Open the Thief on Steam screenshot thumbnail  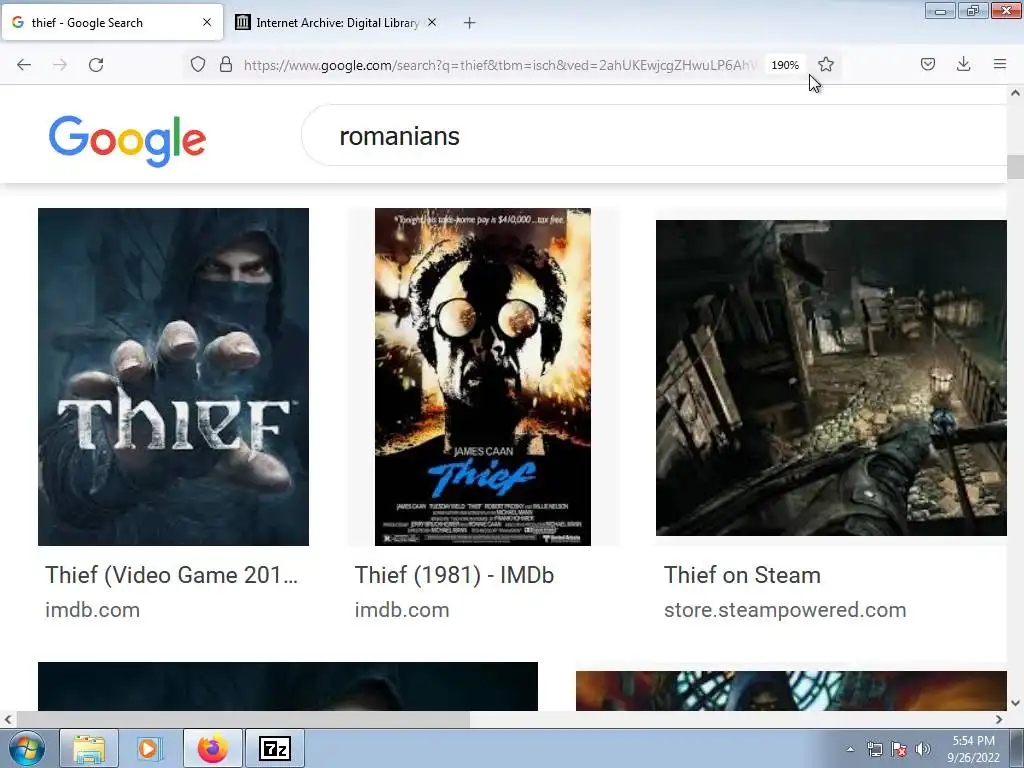pos(831,377)
